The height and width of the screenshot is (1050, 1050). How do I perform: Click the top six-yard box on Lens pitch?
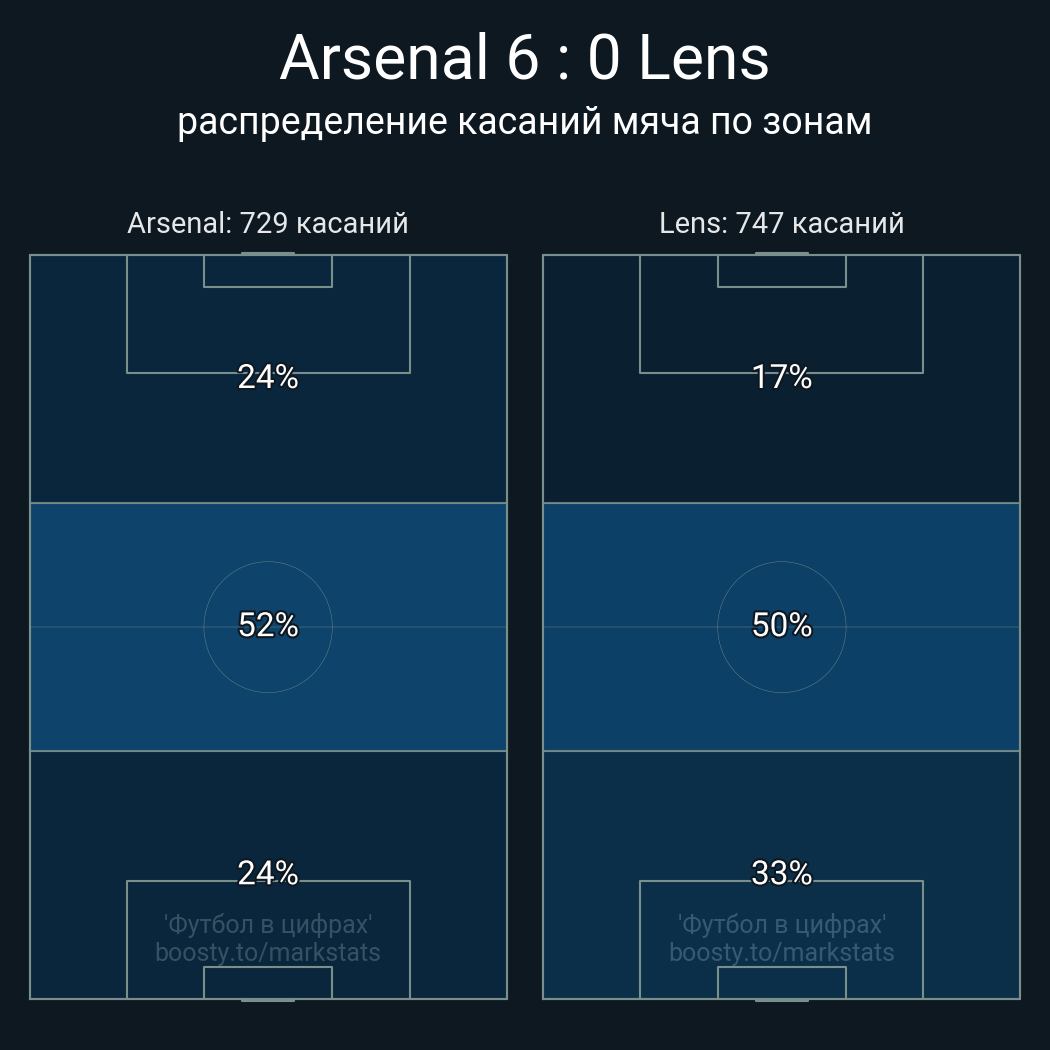pos(781,271)
